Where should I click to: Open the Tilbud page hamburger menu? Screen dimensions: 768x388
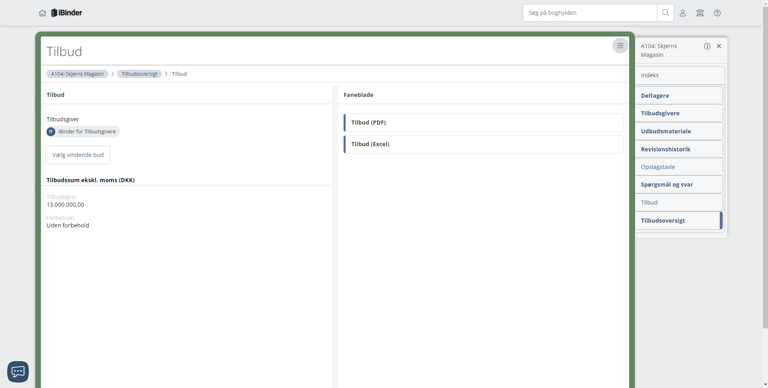[x=620, y=46]
